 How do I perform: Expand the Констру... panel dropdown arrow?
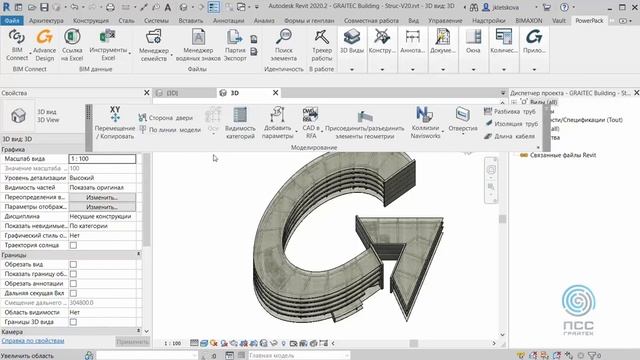(x=382, y=69)
